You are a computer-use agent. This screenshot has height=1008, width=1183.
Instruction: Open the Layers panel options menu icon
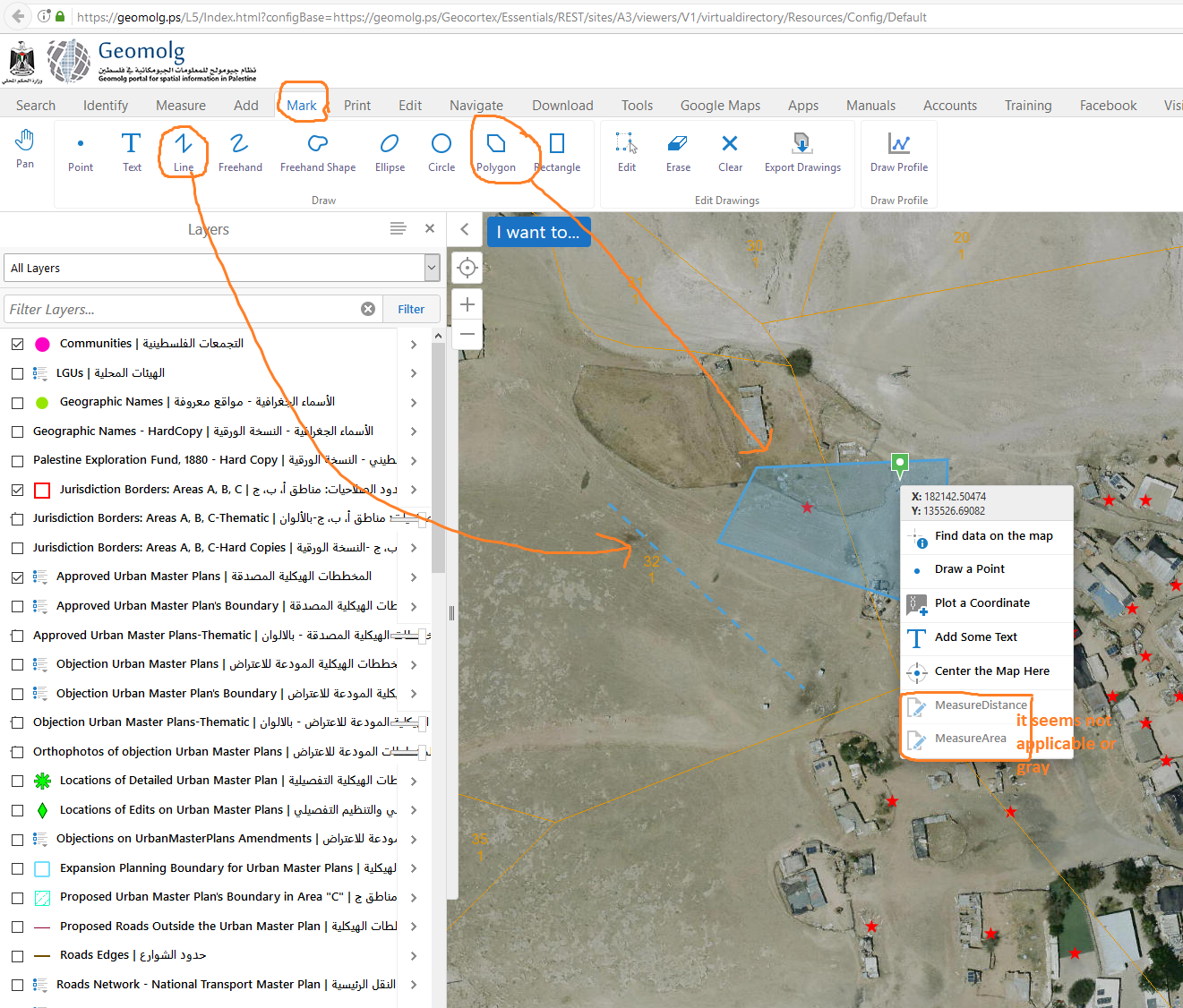tap(399, 229)
